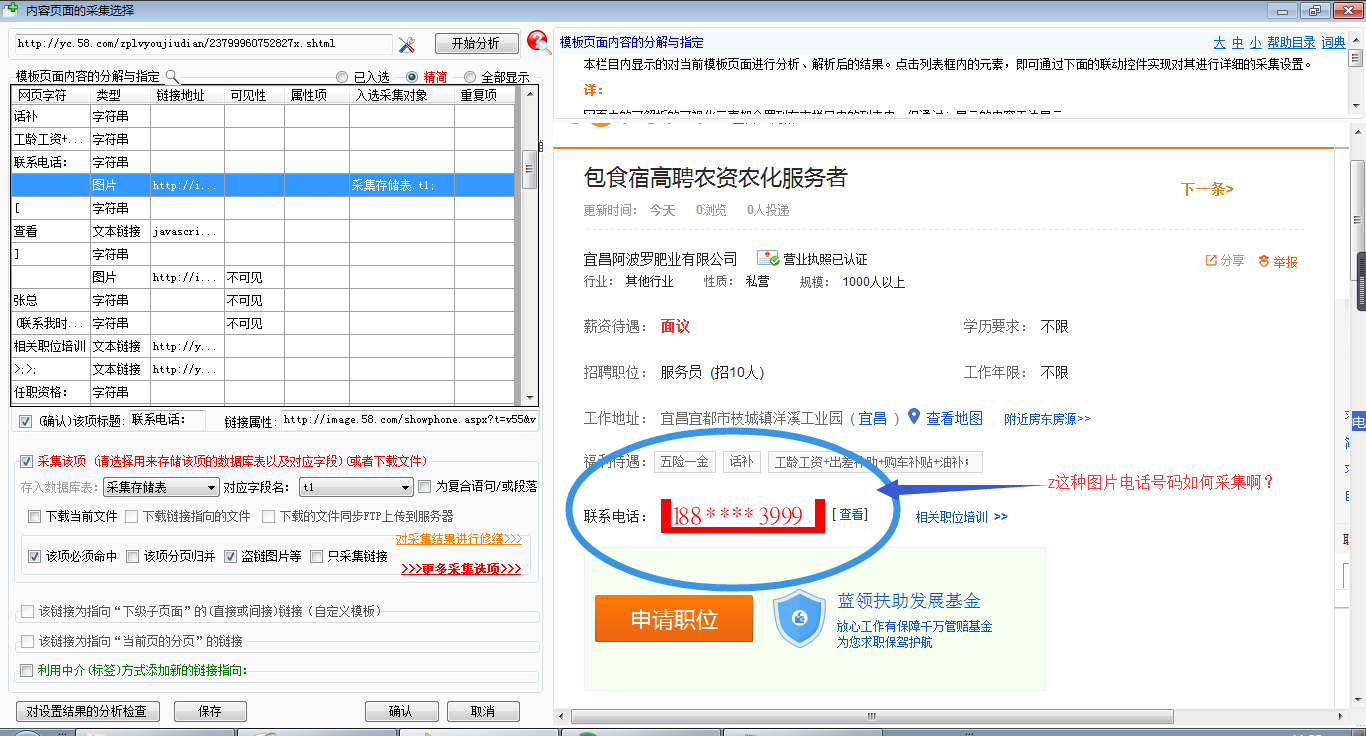Click the red question-mark help icon
The image size is (1366, 736).
pos(538,42)
